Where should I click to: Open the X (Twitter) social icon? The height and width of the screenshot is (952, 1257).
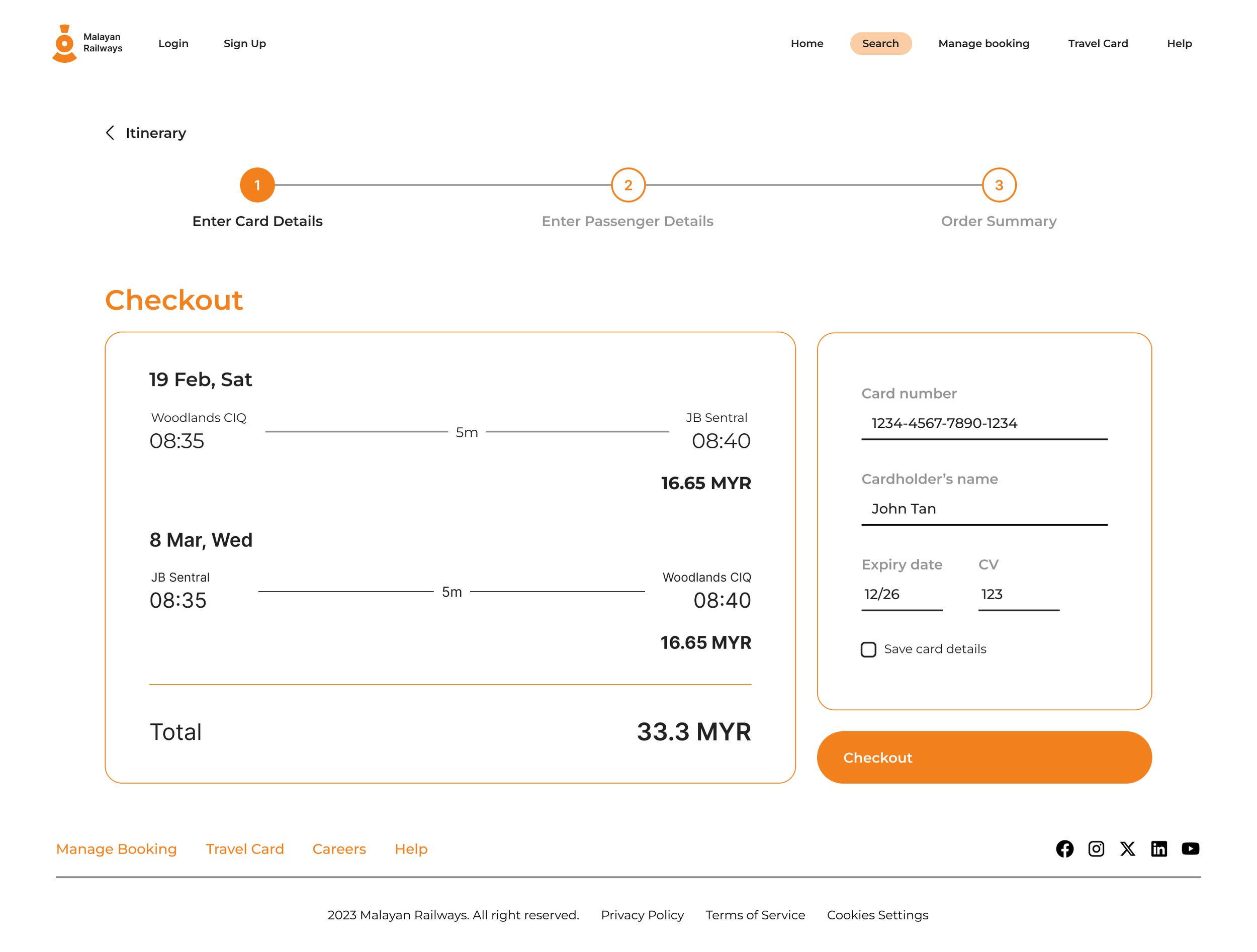coord(1127,848)
